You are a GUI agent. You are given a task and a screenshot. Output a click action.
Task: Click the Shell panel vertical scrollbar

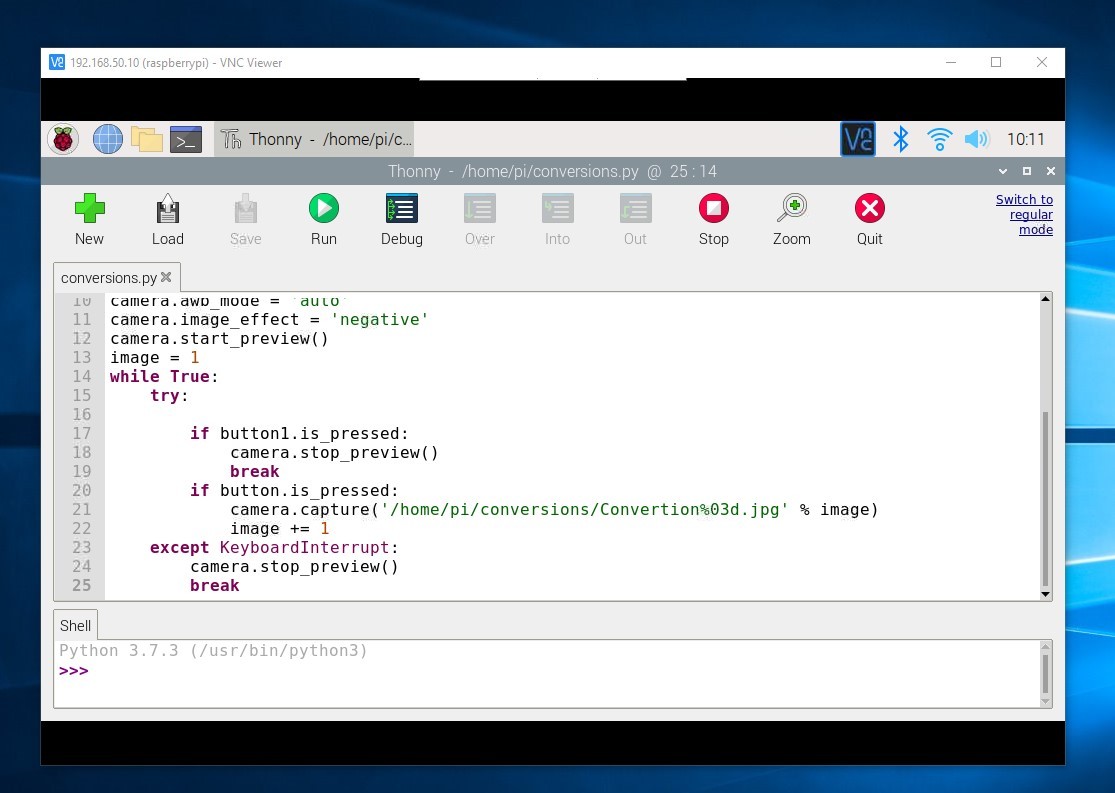click(x=1045, y=674)
